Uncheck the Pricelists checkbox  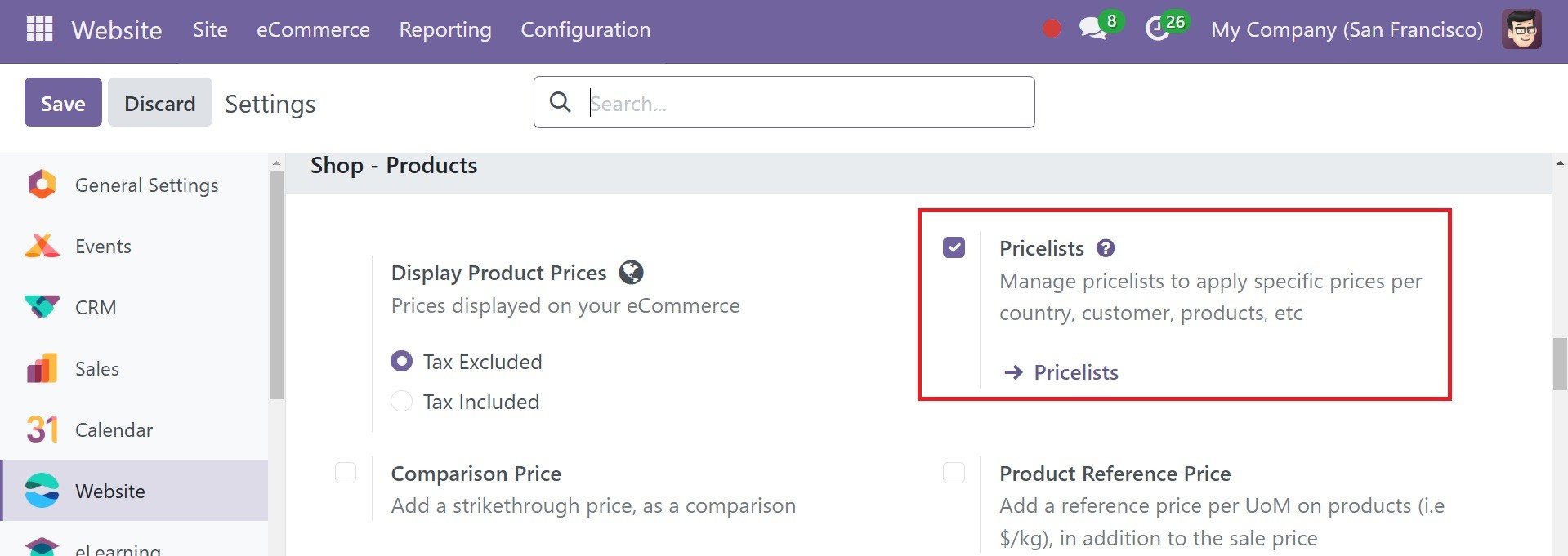pyautogui.click(x=954, y=247)
